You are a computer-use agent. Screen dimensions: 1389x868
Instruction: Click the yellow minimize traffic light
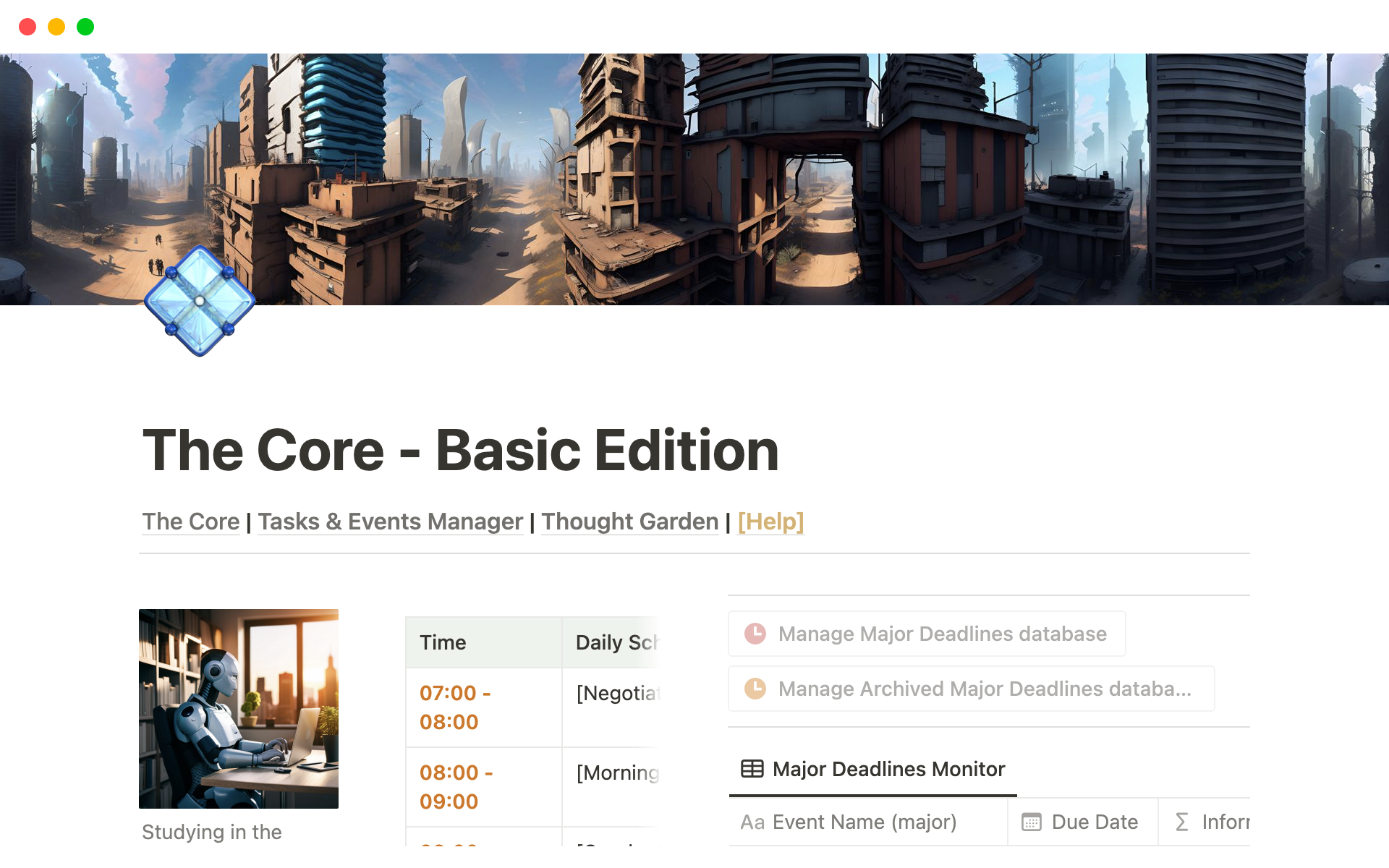[56, 26]
